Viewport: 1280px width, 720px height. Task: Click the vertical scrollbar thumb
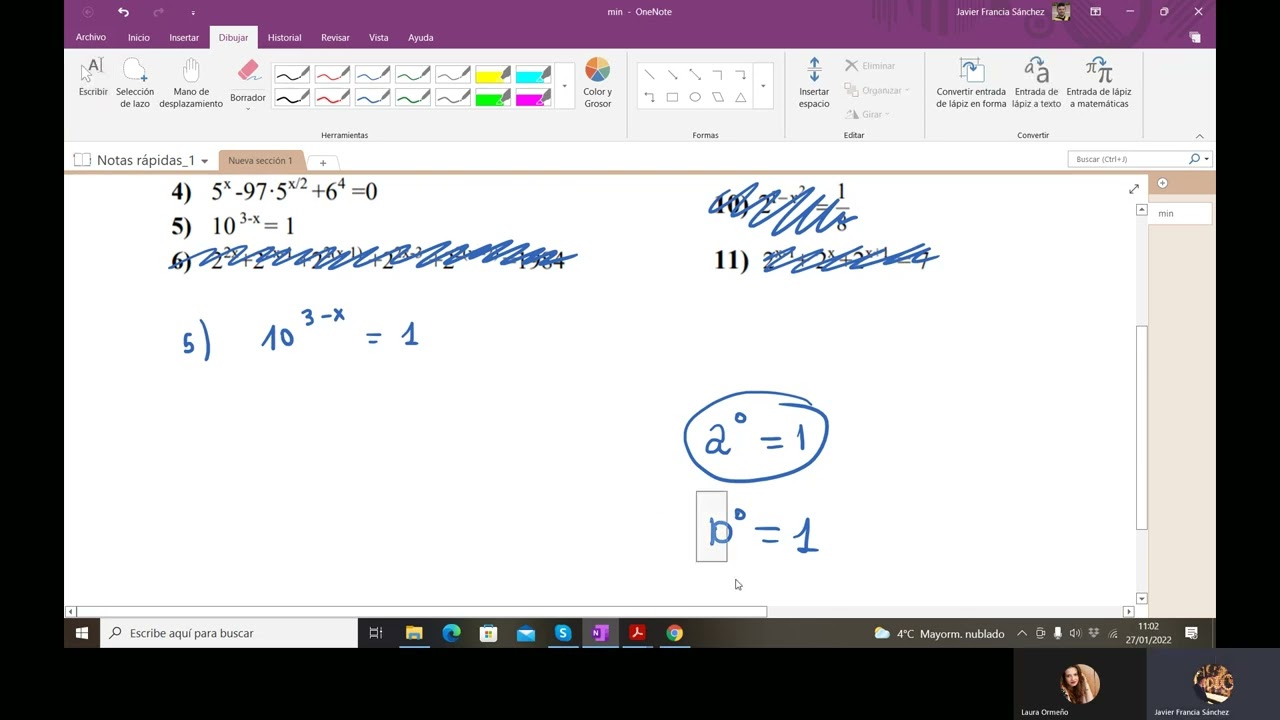click(x=1141, y=427)
